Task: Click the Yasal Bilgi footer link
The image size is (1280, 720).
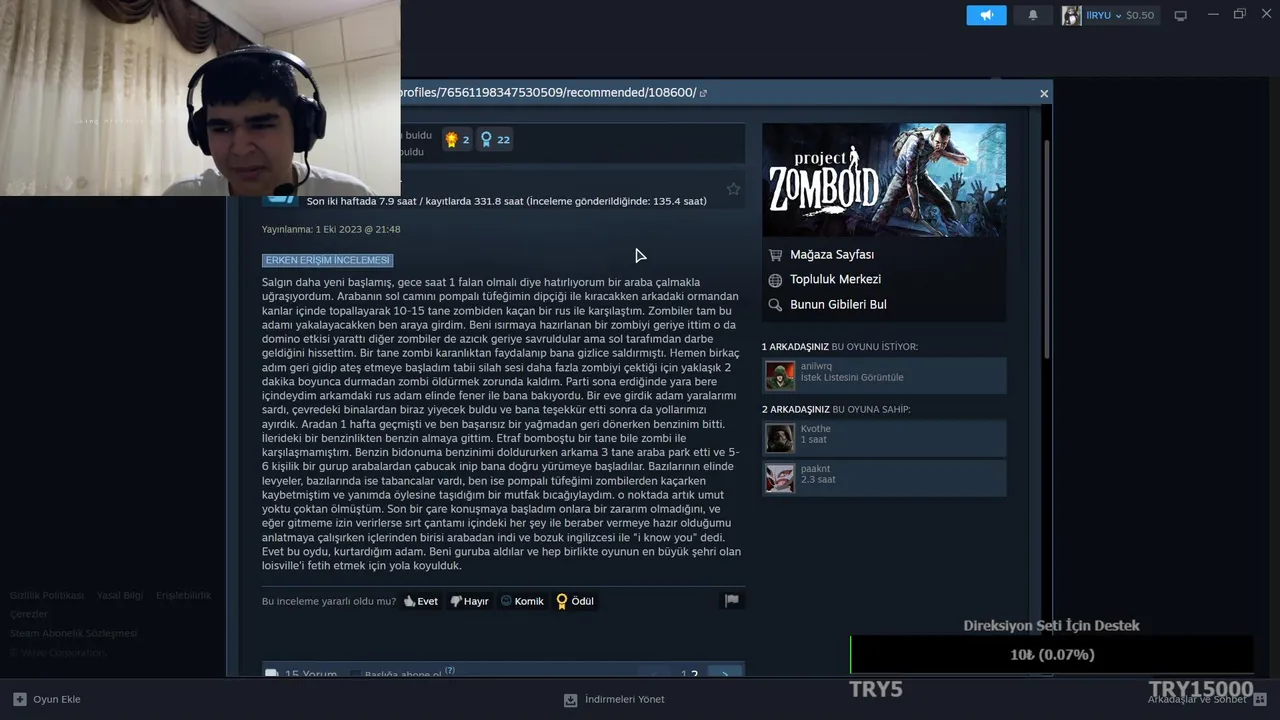Action: coord(120,595)
